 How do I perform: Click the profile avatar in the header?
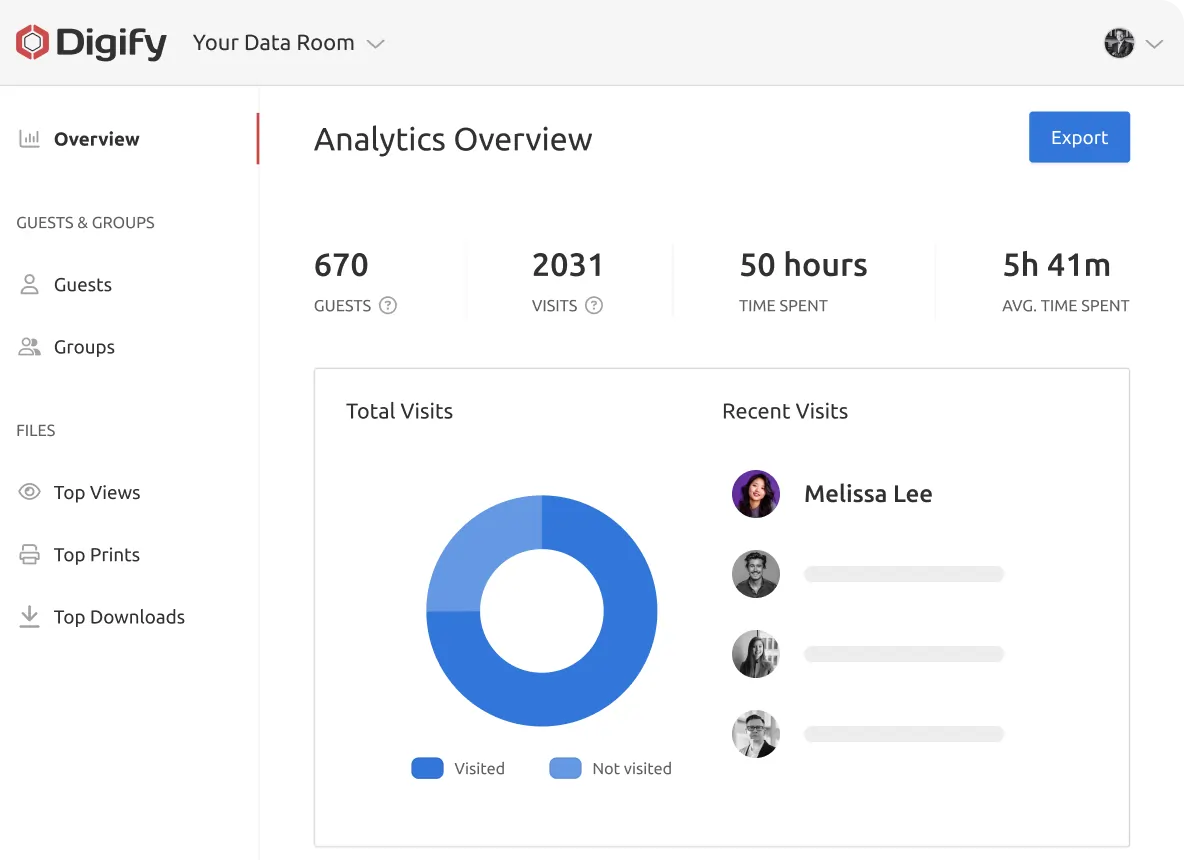pyautogui.click(x=1119, y=43)
